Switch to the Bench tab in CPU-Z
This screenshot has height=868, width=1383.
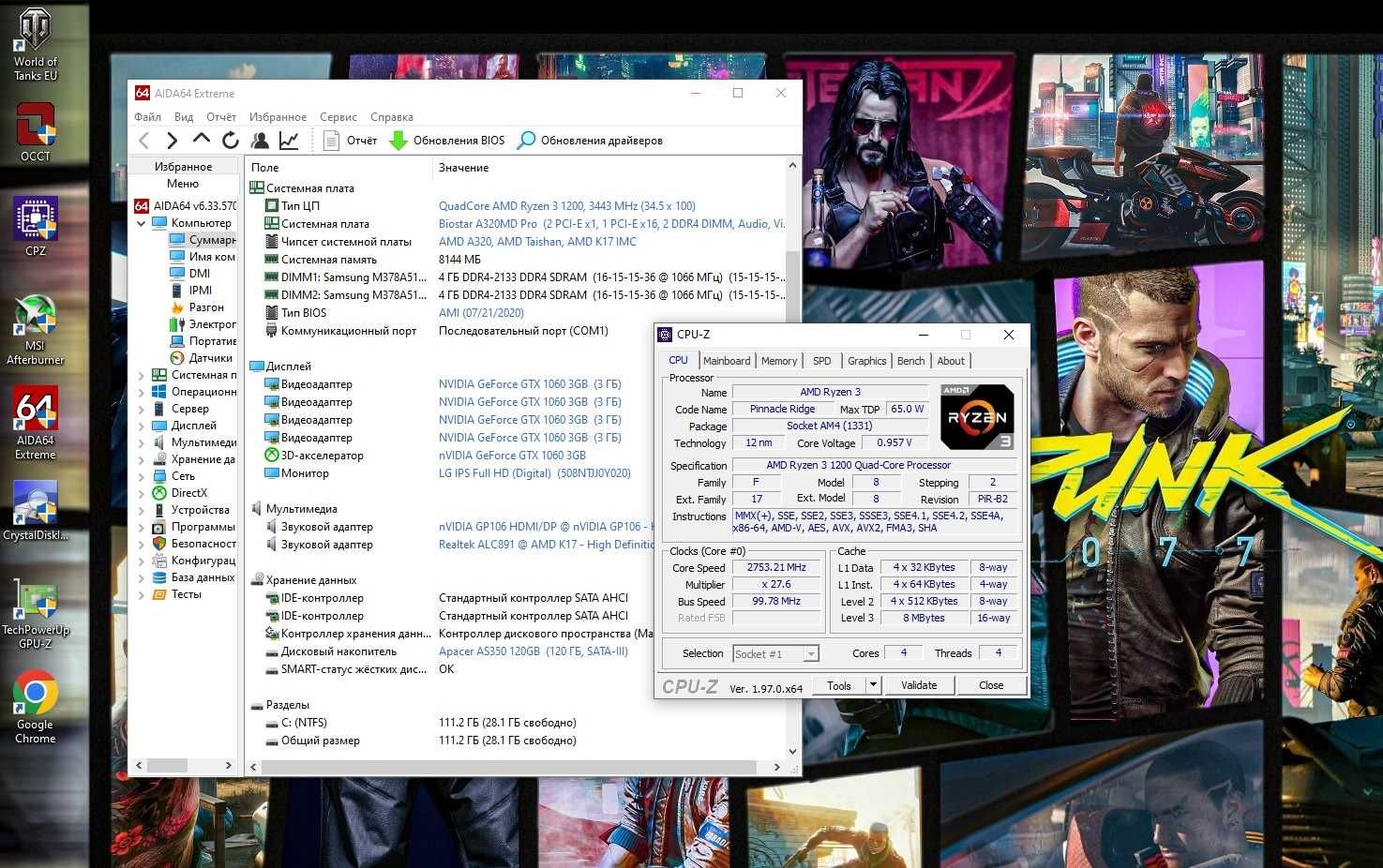[910, 361]
